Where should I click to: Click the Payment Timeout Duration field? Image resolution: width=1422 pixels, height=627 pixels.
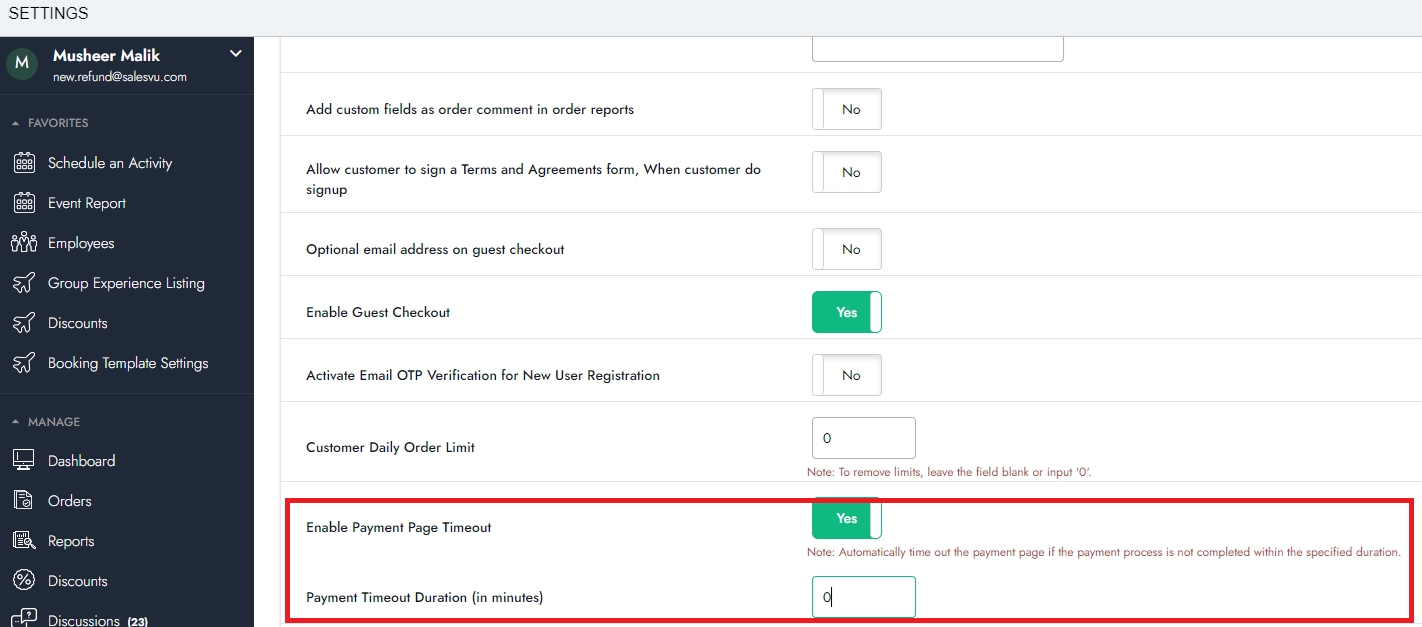pyautogui.click(x=864, y=597)
